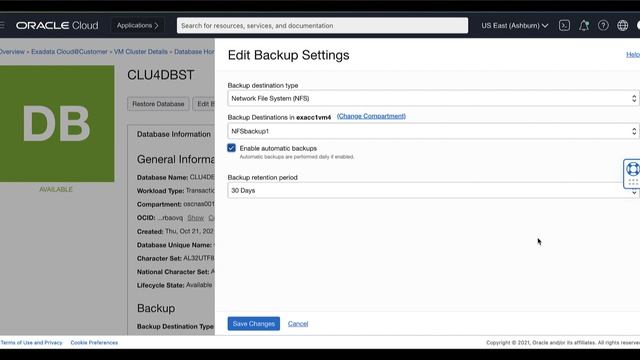Click the CLU4DBST database title
The height and width of the screenshot is (360, 640).
[160, 75]
